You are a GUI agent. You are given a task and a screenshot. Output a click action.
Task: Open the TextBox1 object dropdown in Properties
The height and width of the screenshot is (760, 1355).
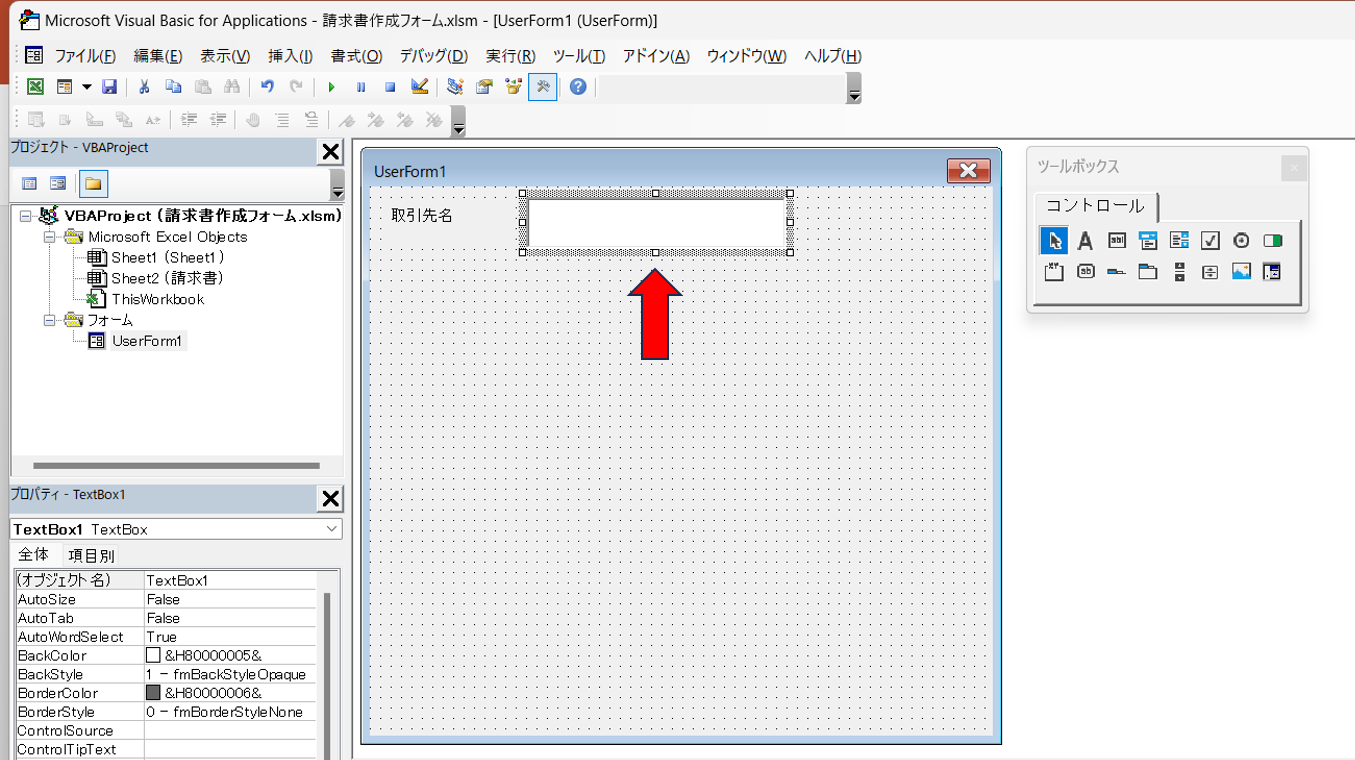click(x=331, y=529)
